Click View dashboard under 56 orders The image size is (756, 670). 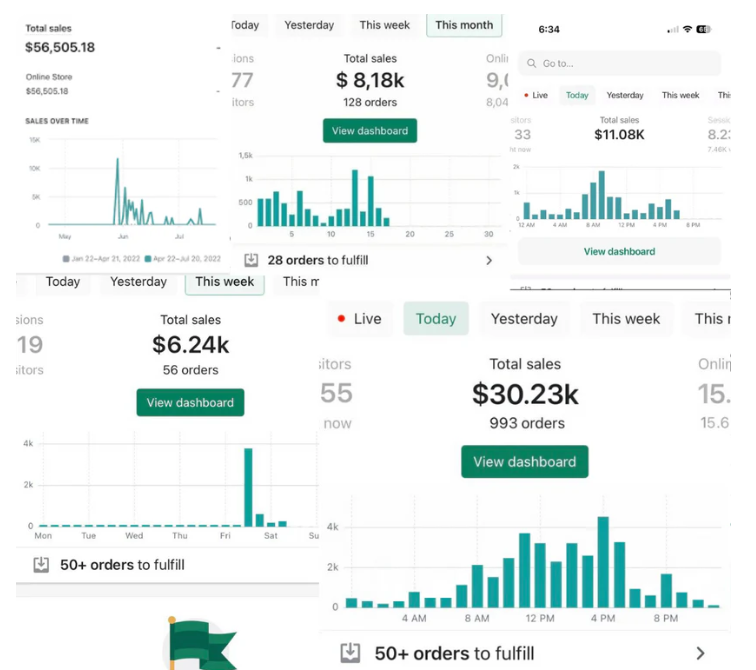pyautogui.click(x=190, y=402)
